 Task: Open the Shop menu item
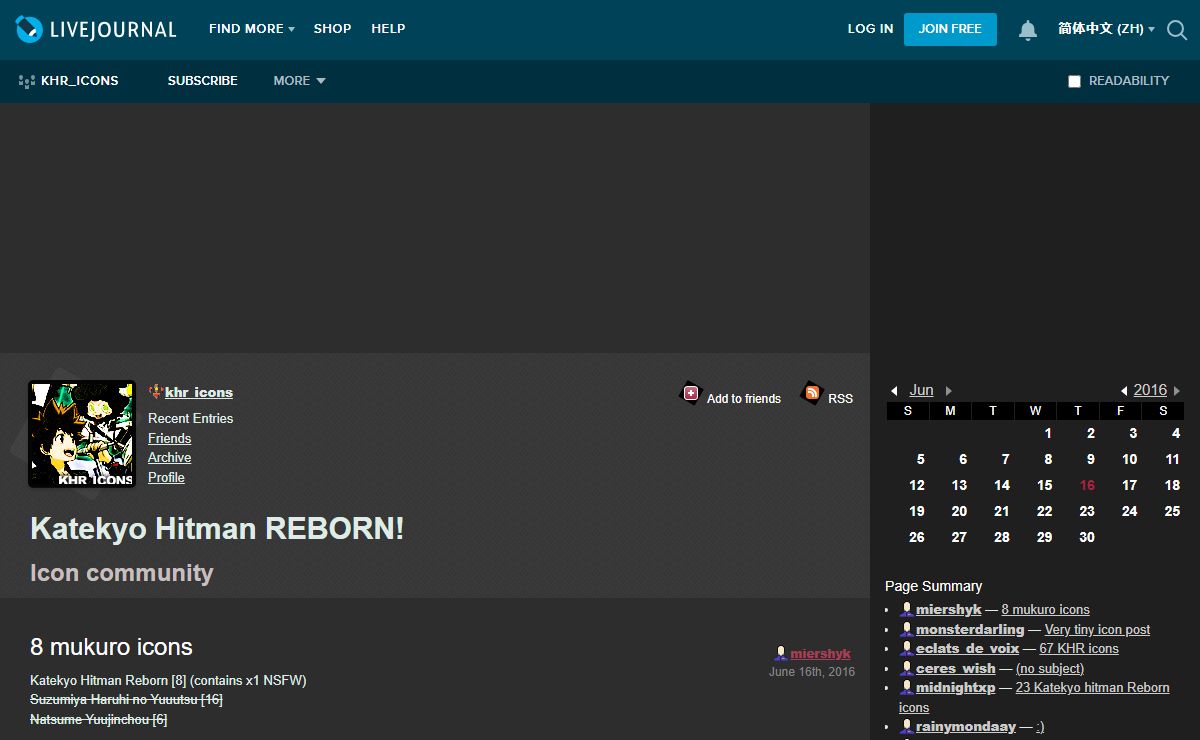[332, 29]
